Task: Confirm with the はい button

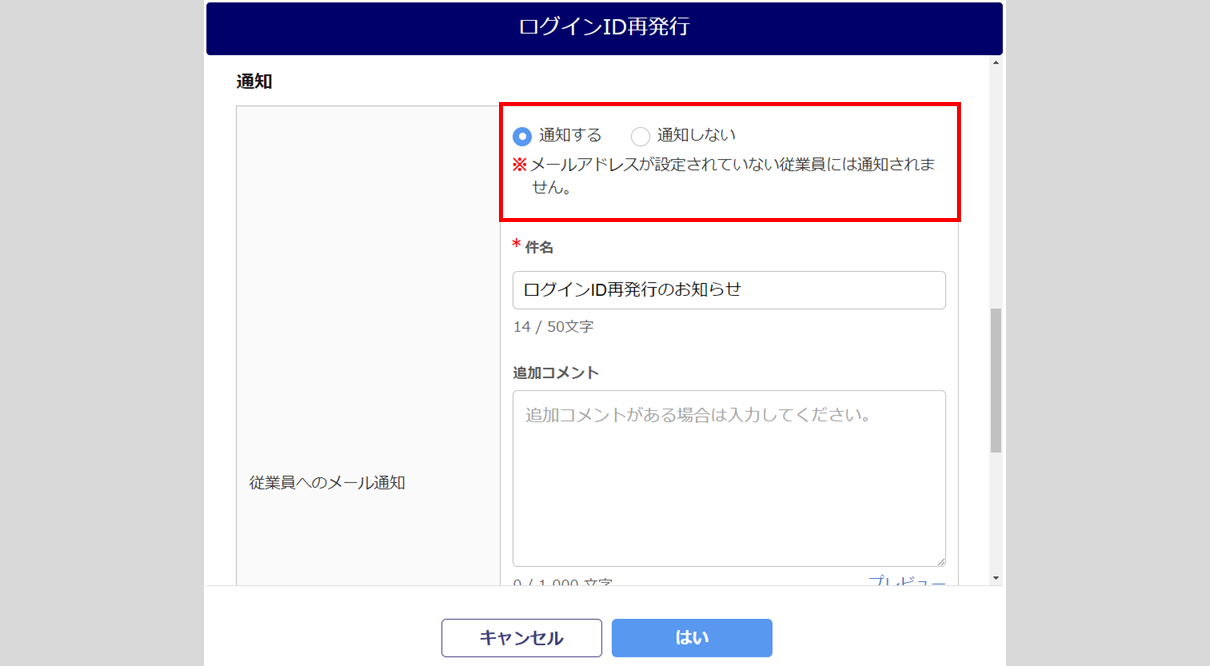Action: coord(692,638)
